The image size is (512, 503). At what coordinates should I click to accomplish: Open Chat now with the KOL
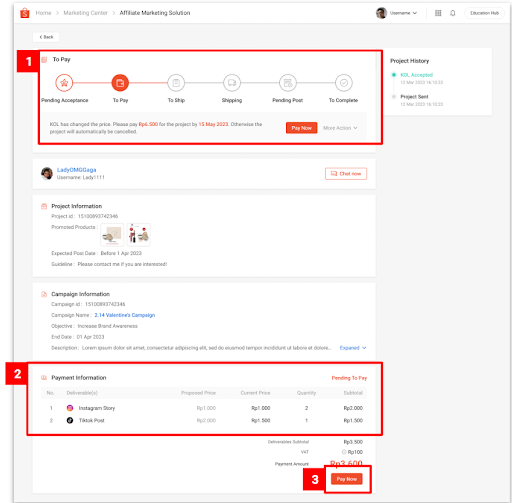[346, 174]
